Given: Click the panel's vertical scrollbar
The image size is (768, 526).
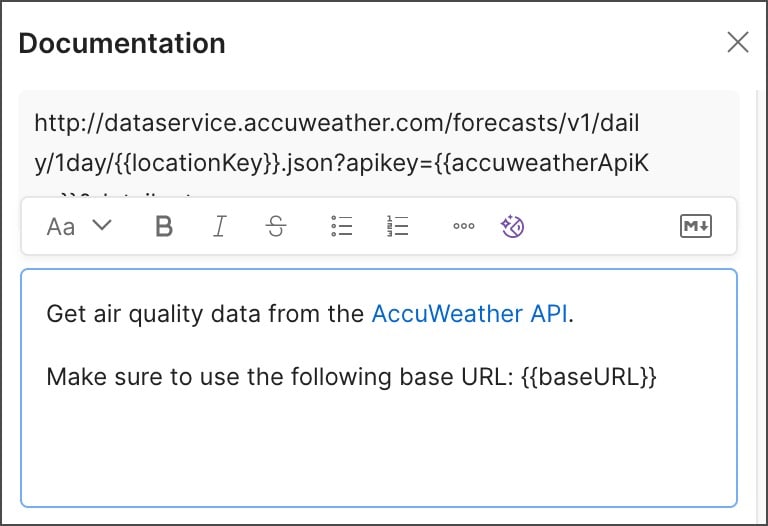Looking at the screenshot, I should pyautogui.click(x=759, y=300).
